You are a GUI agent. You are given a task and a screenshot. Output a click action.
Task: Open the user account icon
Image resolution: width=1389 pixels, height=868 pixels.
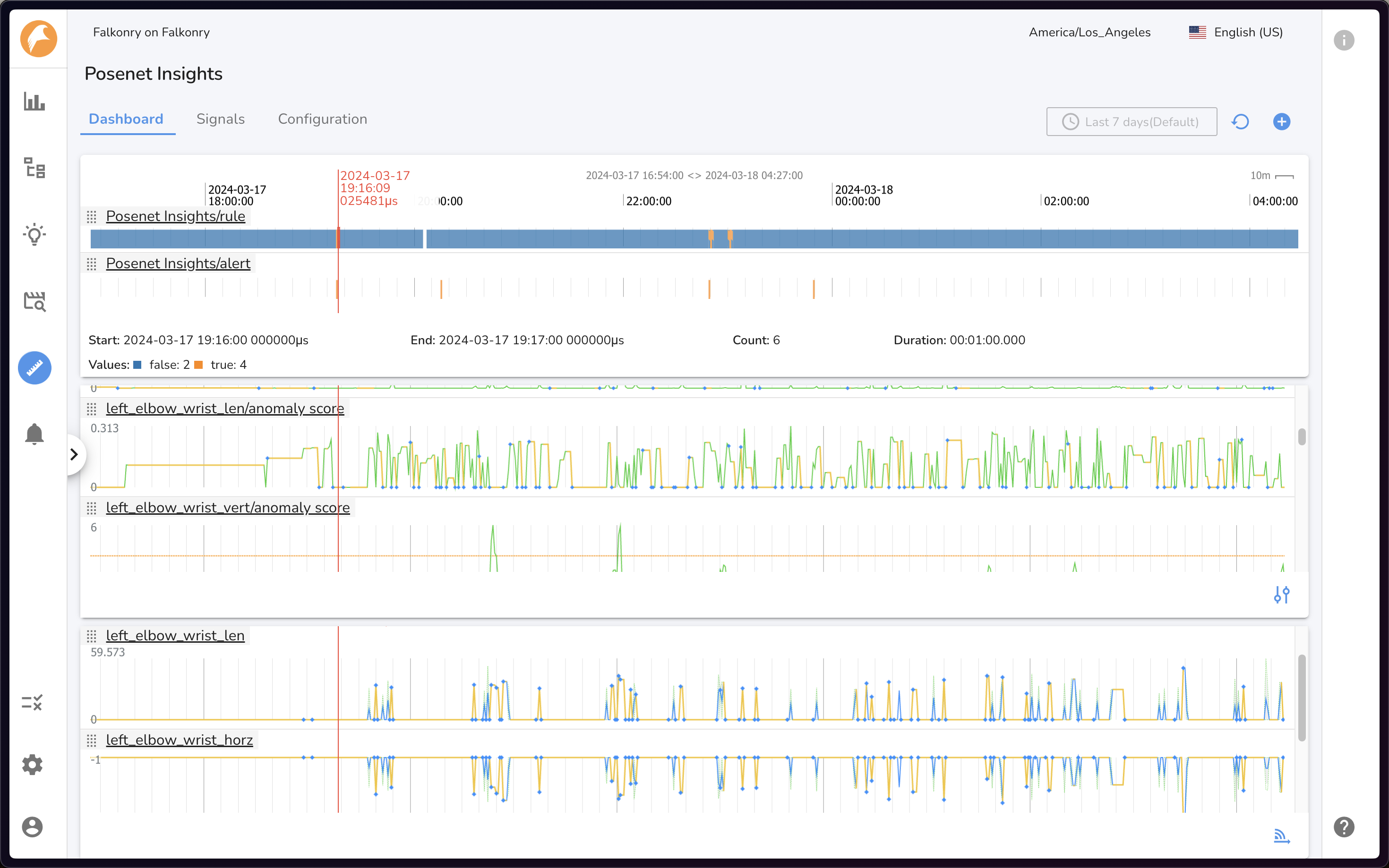coord(32,827)
